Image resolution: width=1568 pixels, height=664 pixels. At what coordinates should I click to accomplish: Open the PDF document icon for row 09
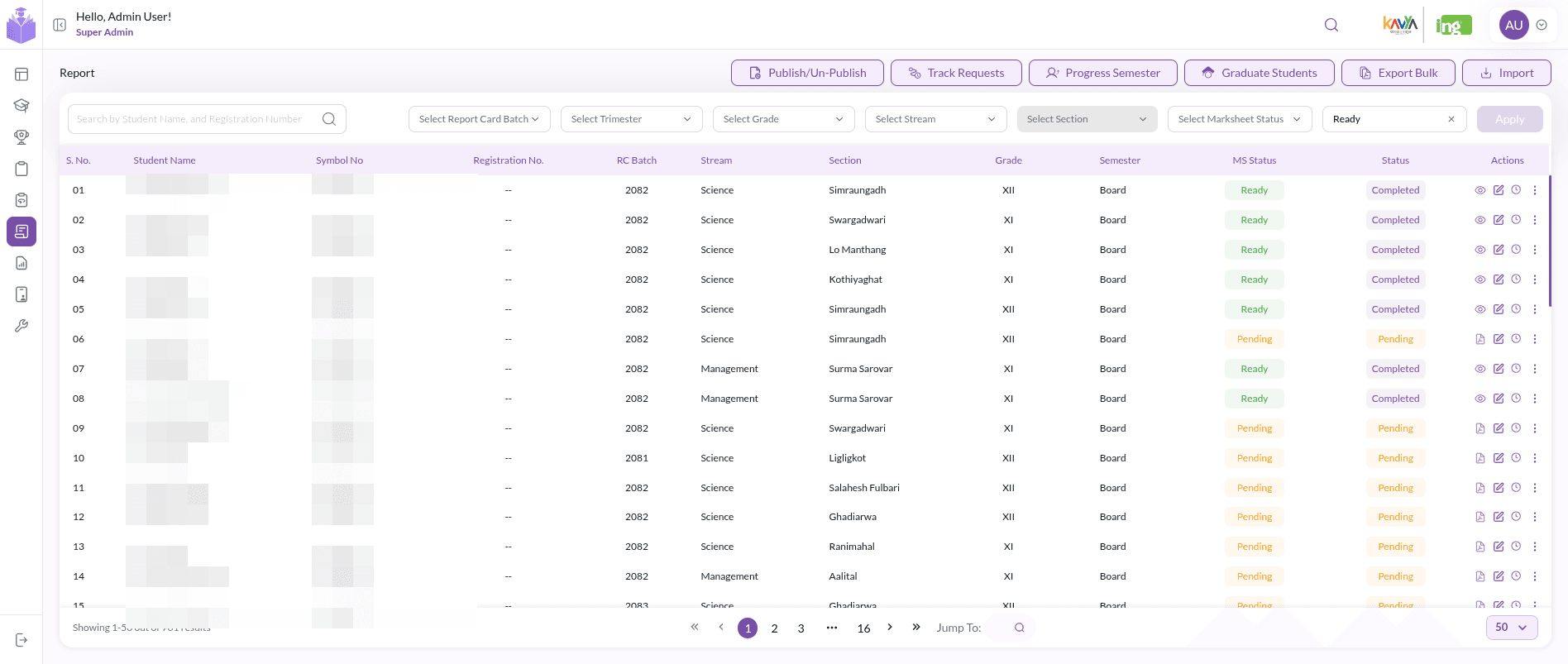[x=1480, y=428]
